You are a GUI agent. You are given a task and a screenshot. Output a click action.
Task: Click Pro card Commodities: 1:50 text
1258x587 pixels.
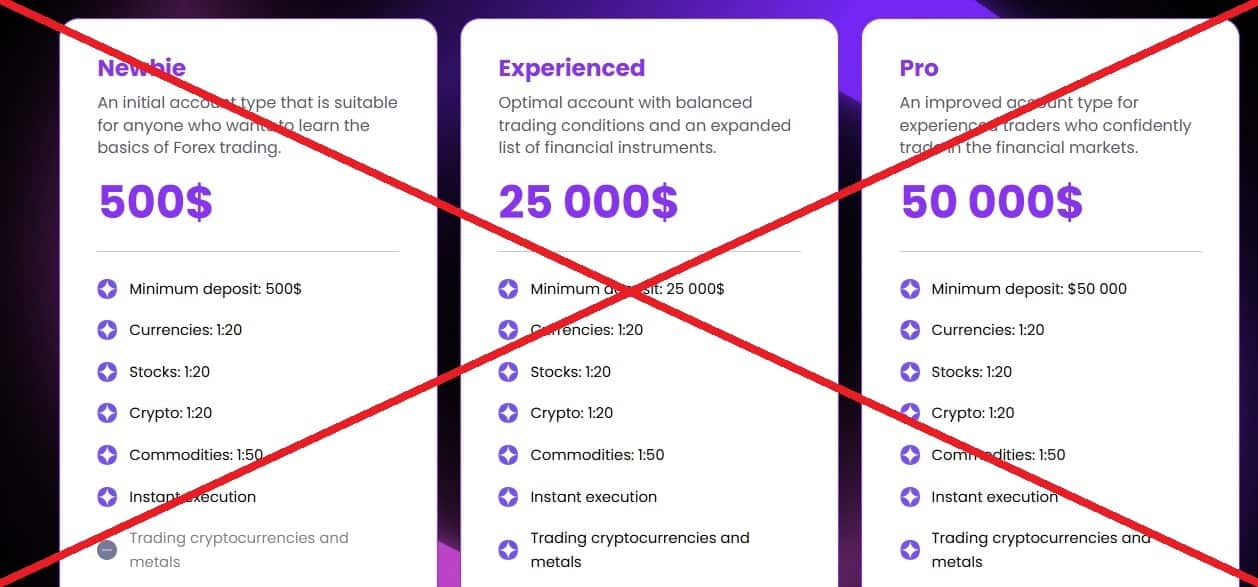click(x=998, y=455)
